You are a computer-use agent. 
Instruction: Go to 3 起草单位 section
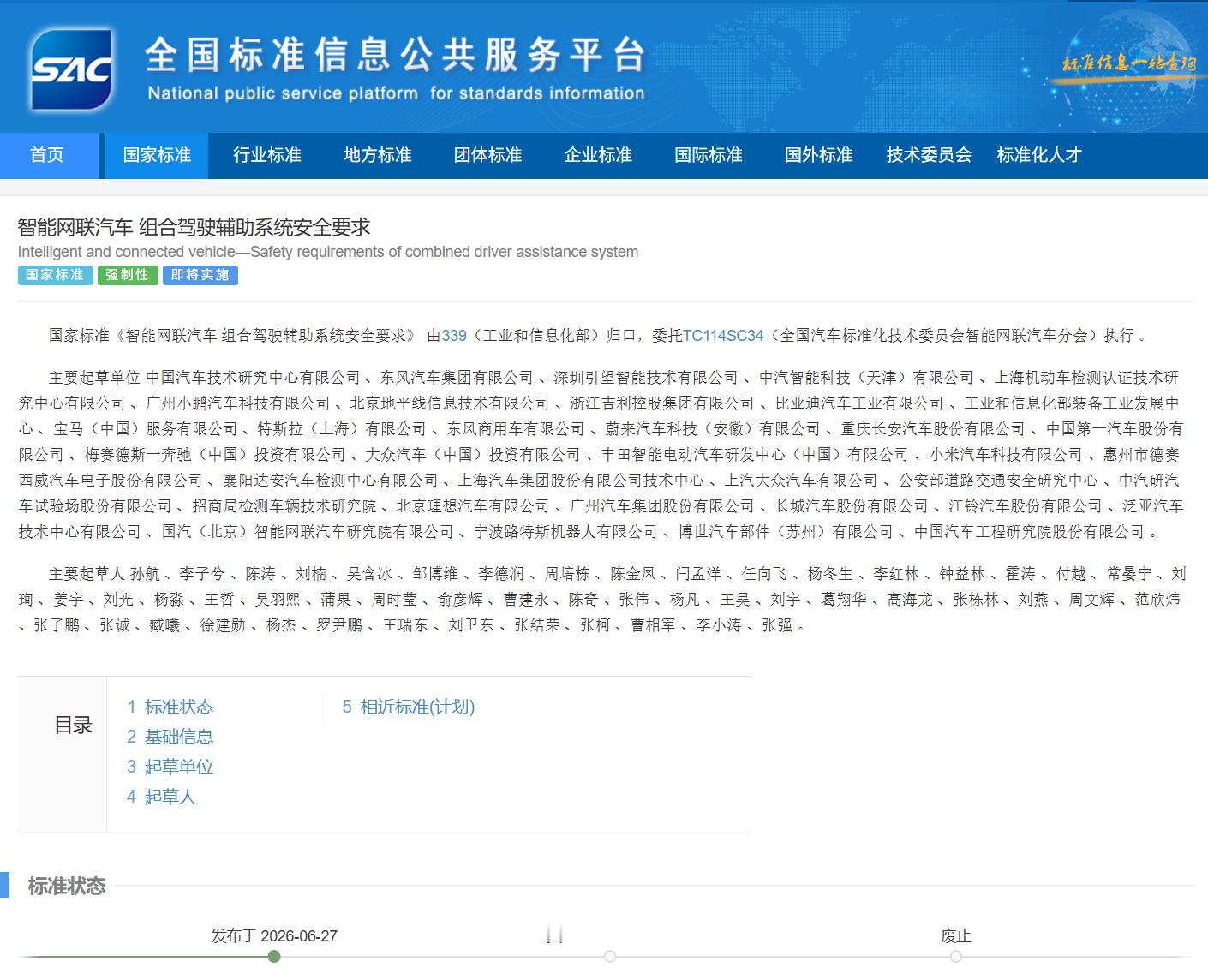coord(170,767)
